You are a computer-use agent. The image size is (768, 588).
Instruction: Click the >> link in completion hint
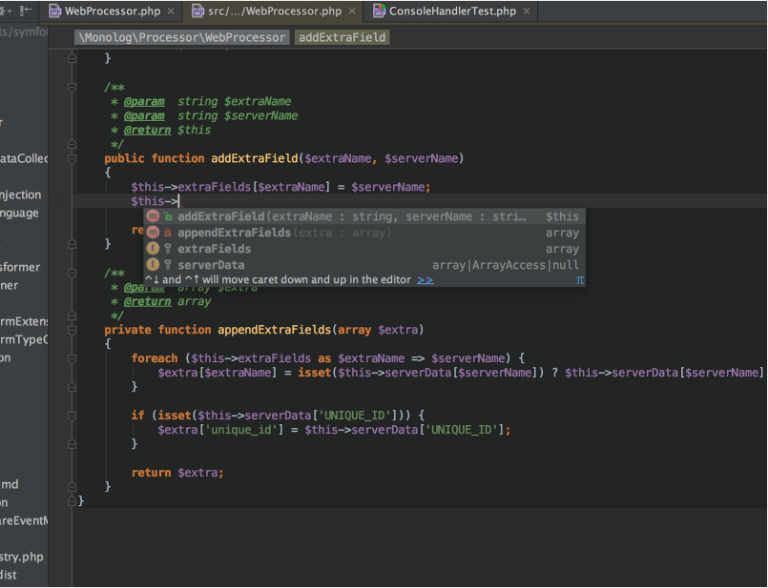pos(425,280)
